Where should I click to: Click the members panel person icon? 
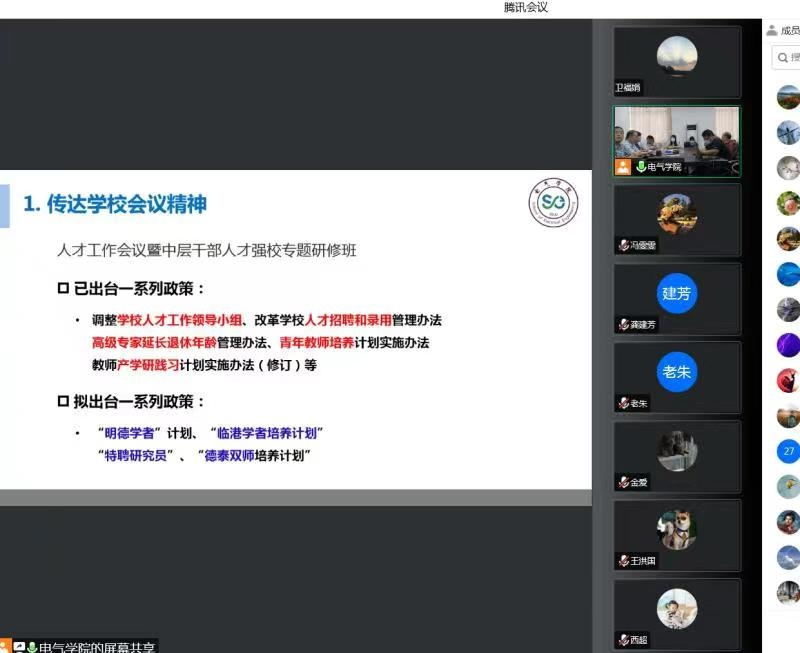pos(772,31)
